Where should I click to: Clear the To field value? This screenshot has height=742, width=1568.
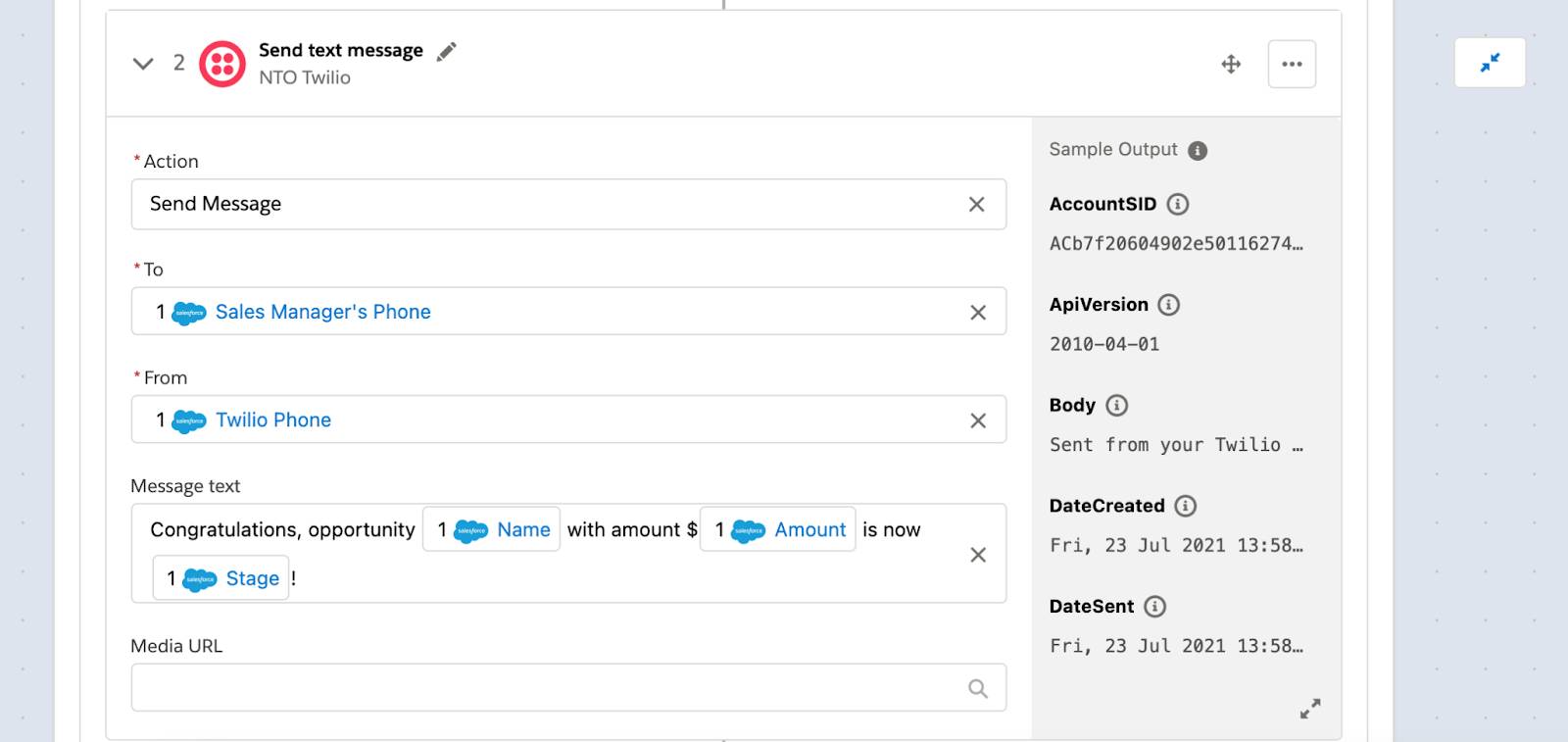pos(977,313)
